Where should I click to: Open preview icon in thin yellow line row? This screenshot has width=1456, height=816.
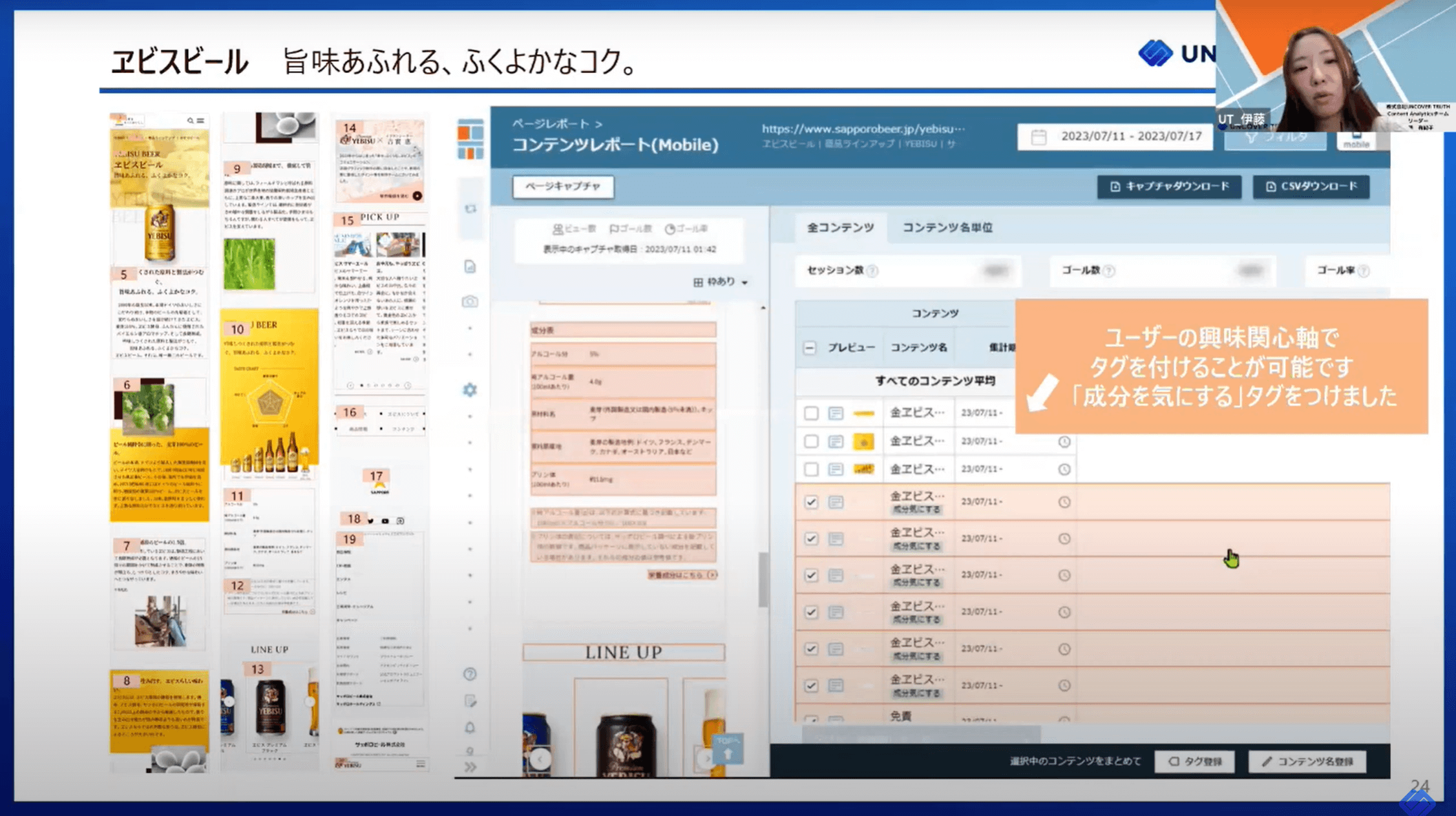pyautogui.click(x=836, y=413)
